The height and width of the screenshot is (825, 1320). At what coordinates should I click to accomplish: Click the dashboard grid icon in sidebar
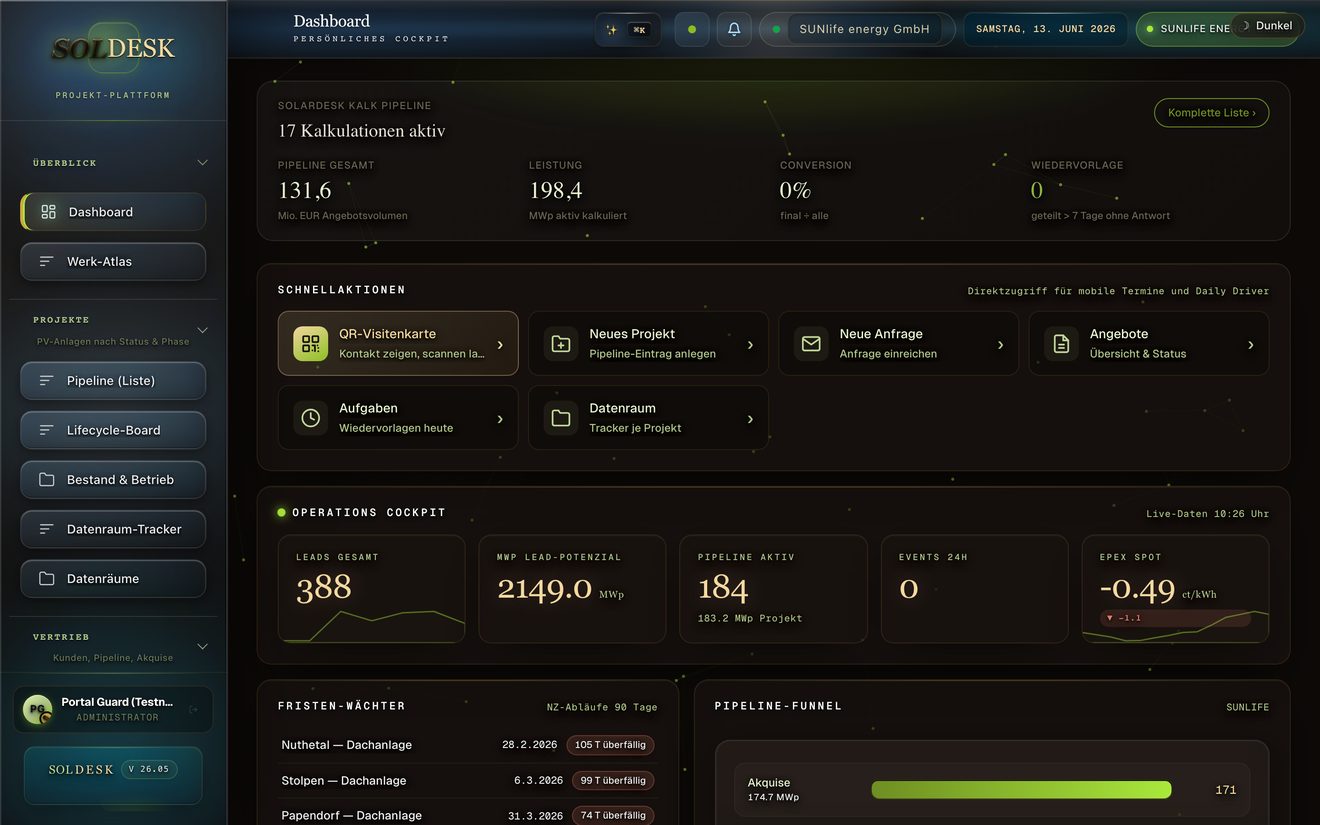(x=48, y=212)
